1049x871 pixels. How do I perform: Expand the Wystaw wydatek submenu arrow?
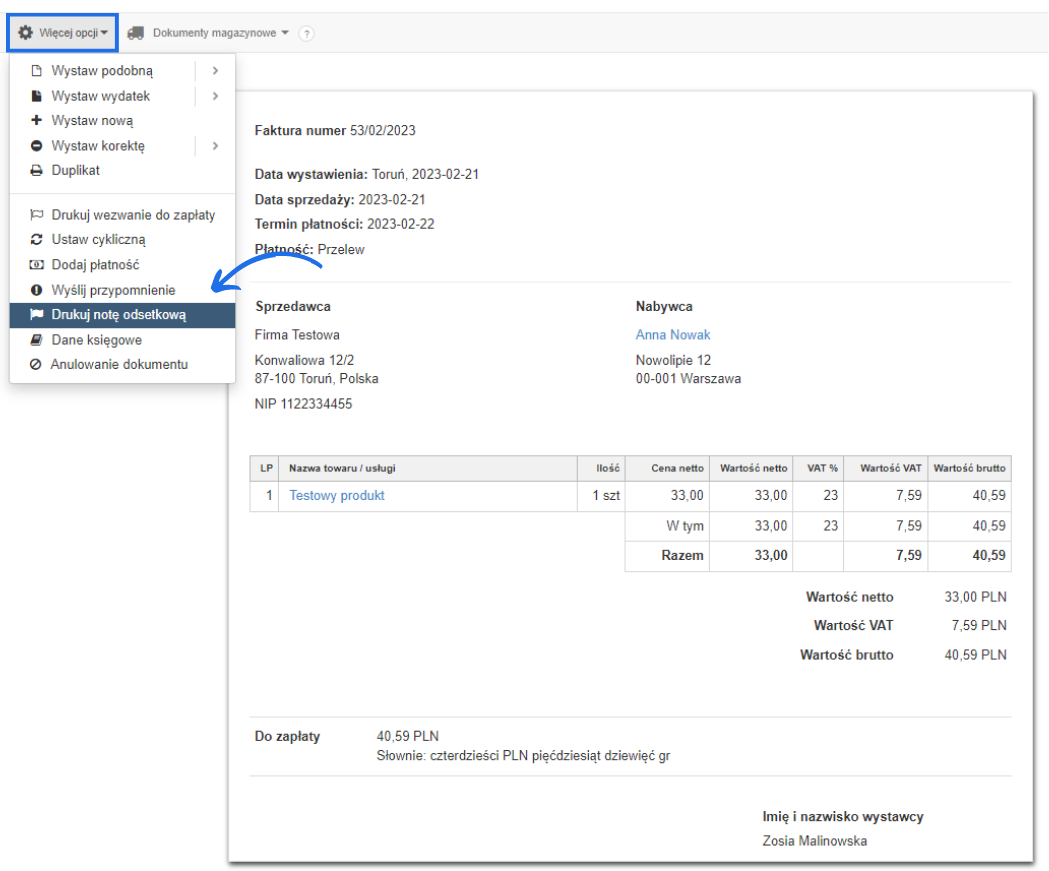pyautogui.click(x=215, y=96)
